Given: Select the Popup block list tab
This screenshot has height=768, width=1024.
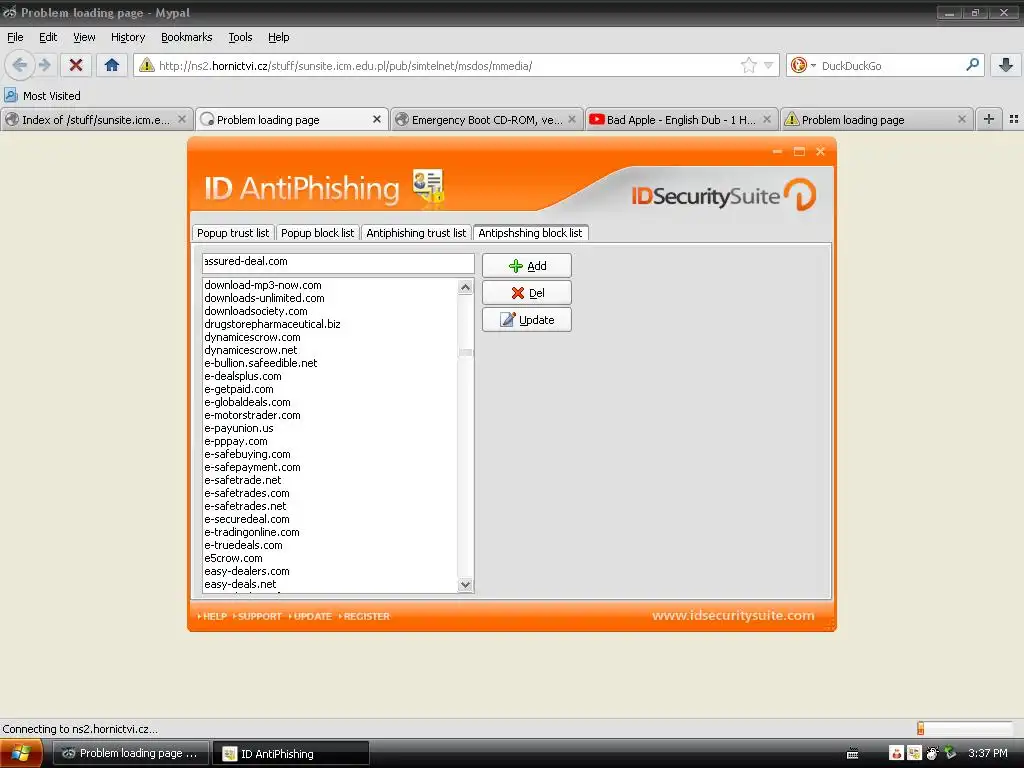Looking at the screenshot, I should (317, 233).
